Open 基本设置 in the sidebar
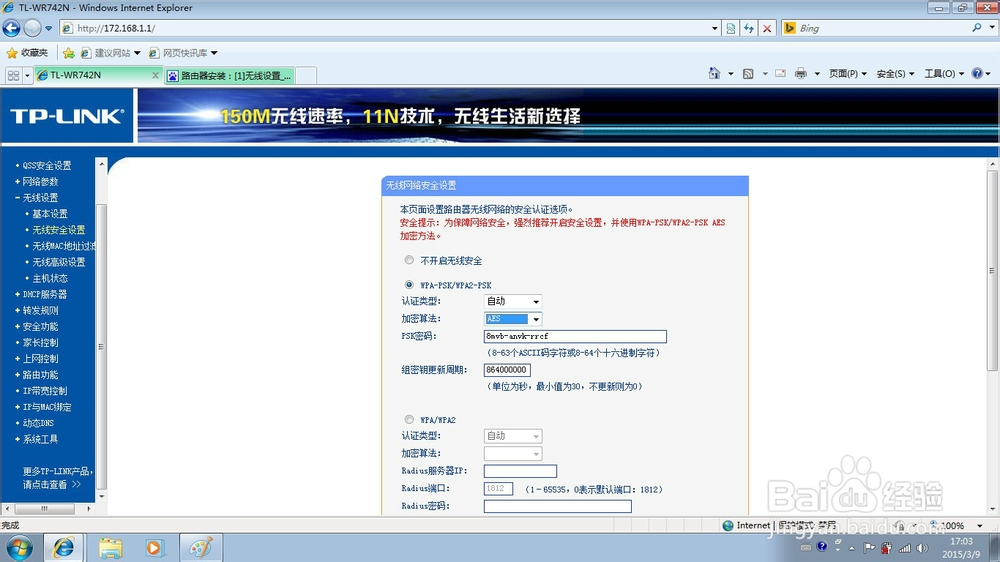Image resolution: width=1000 pixels, height=562 pixels. tap(50, 214)
